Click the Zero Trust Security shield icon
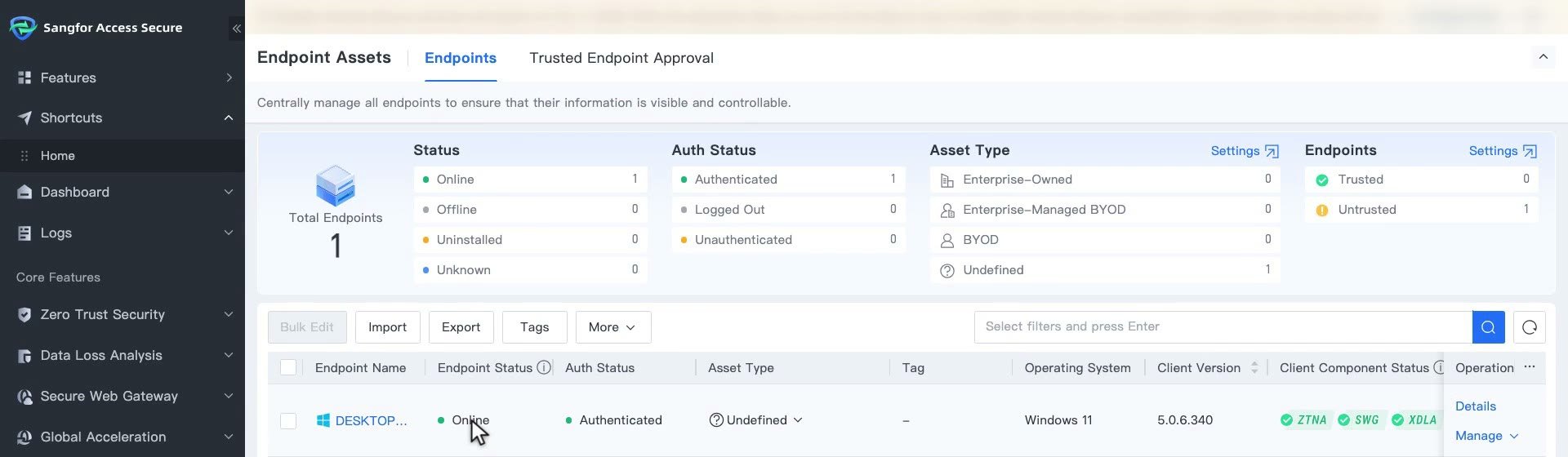 coord(24,314)
